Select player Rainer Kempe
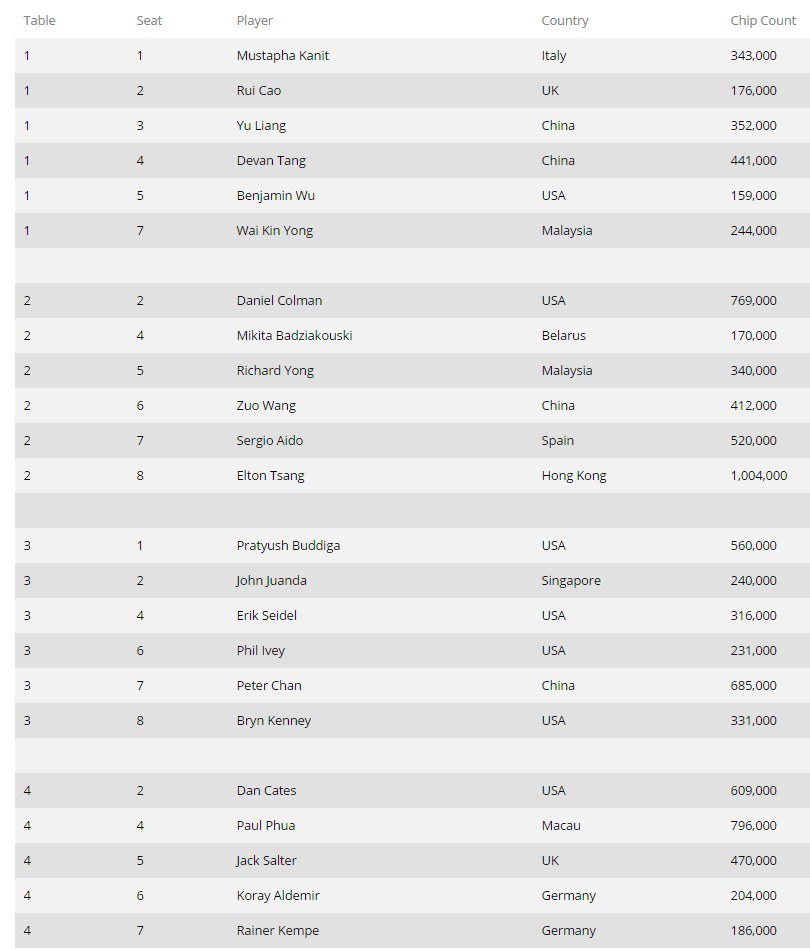Viewport: 810px width, 950px height. point(277,930)
